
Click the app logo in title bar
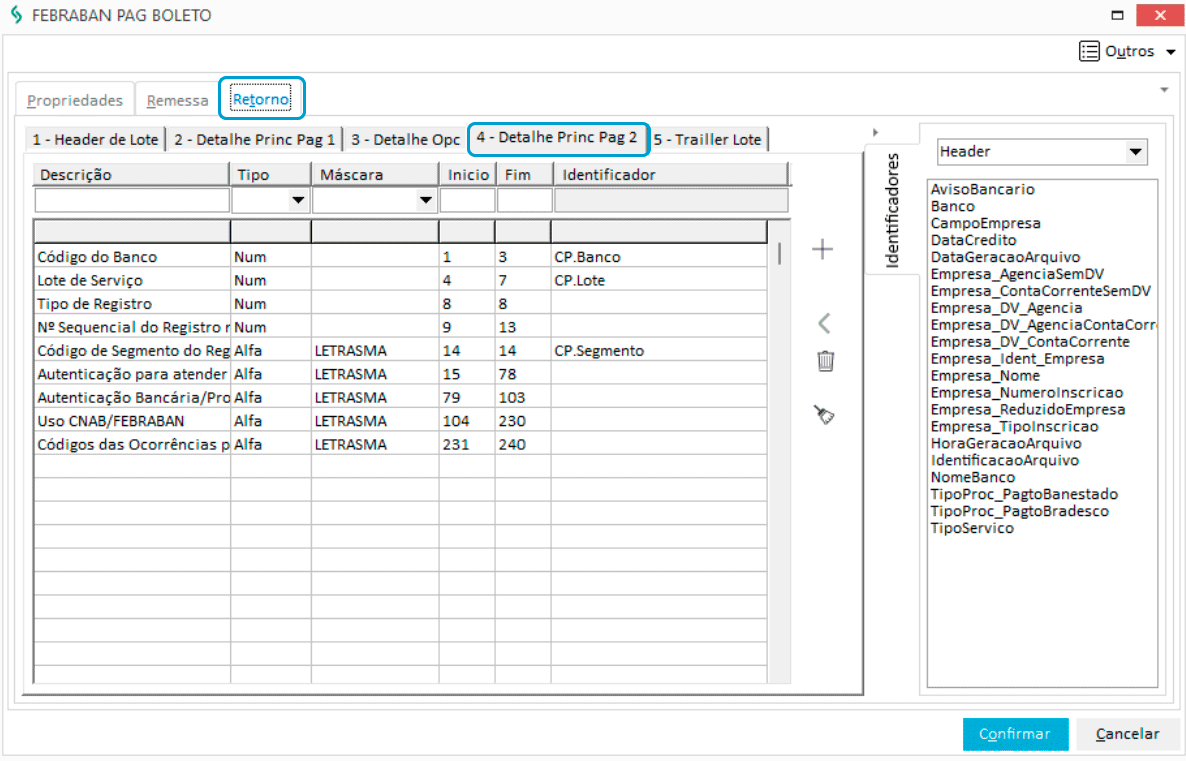(x=16, y=15)
